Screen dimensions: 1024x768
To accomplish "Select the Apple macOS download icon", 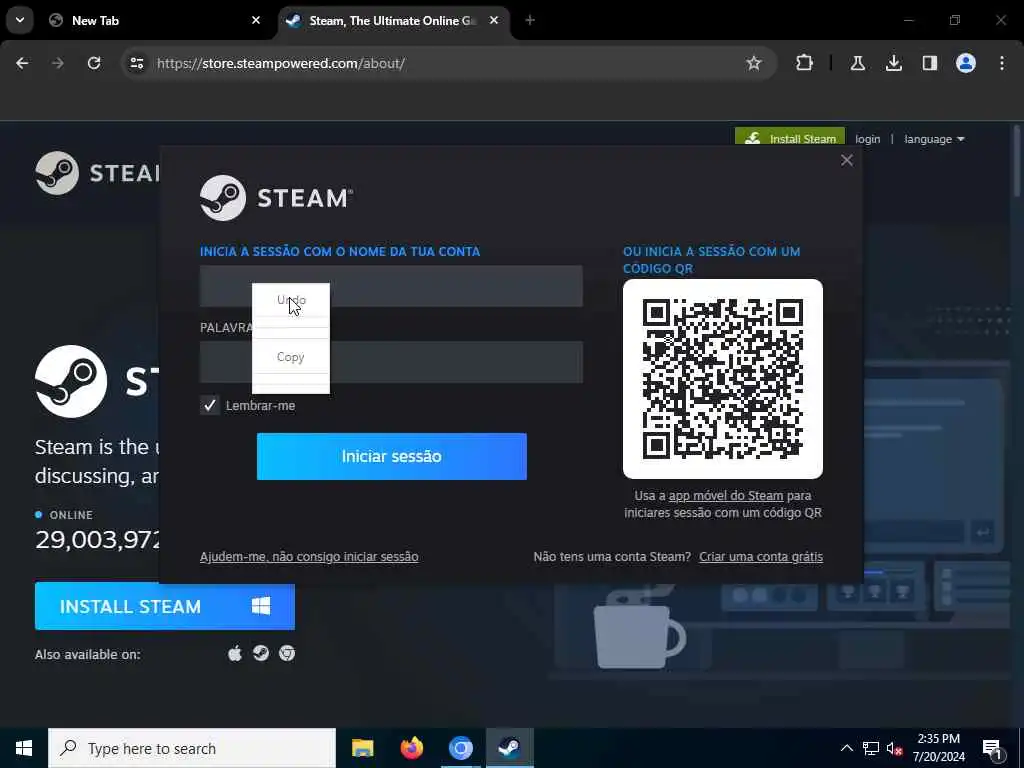I will click(235, 653).
